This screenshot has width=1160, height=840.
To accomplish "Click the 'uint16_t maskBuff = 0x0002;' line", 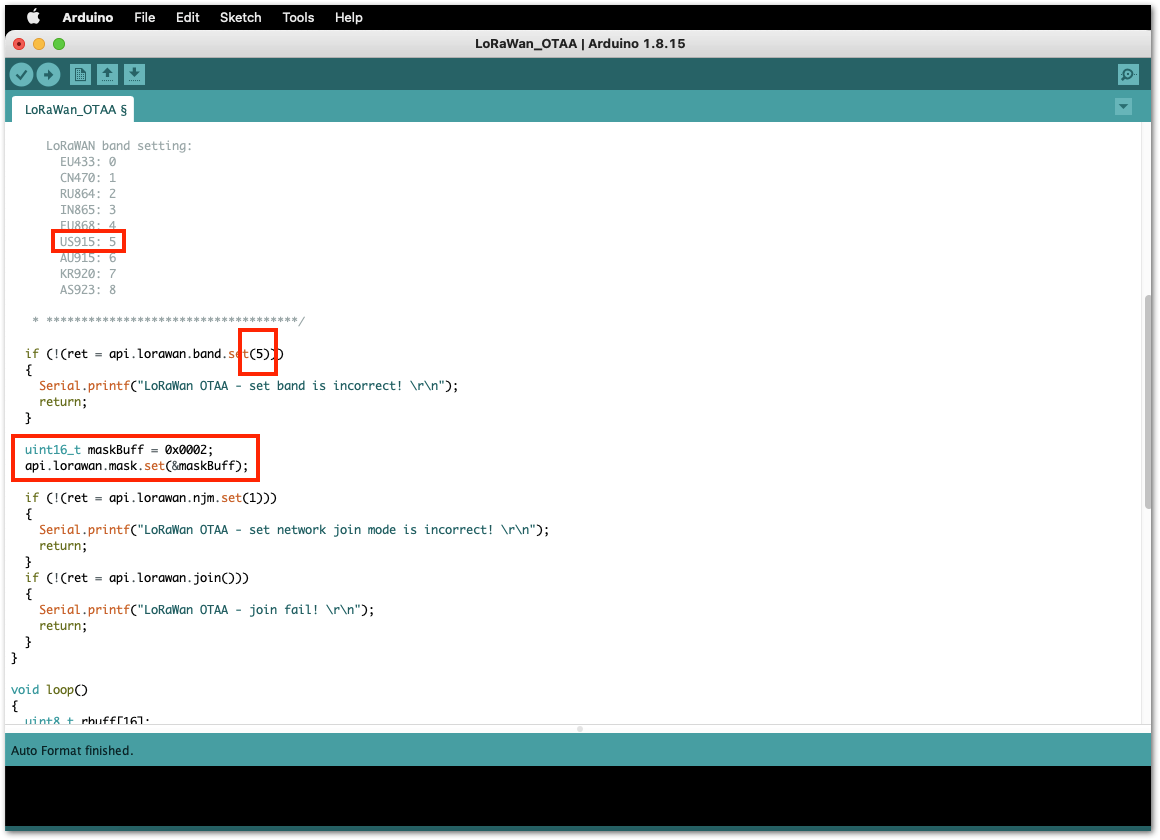I will click(x=119, y=450).
